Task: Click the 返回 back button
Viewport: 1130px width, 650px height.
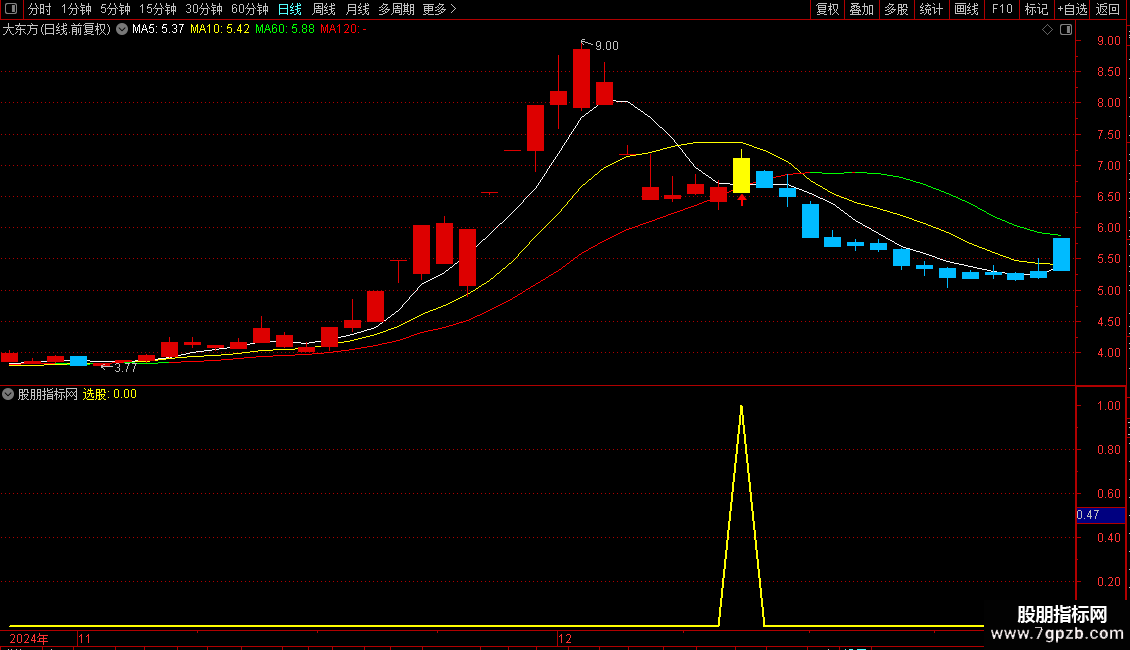Action: (x=1108, y=9)
